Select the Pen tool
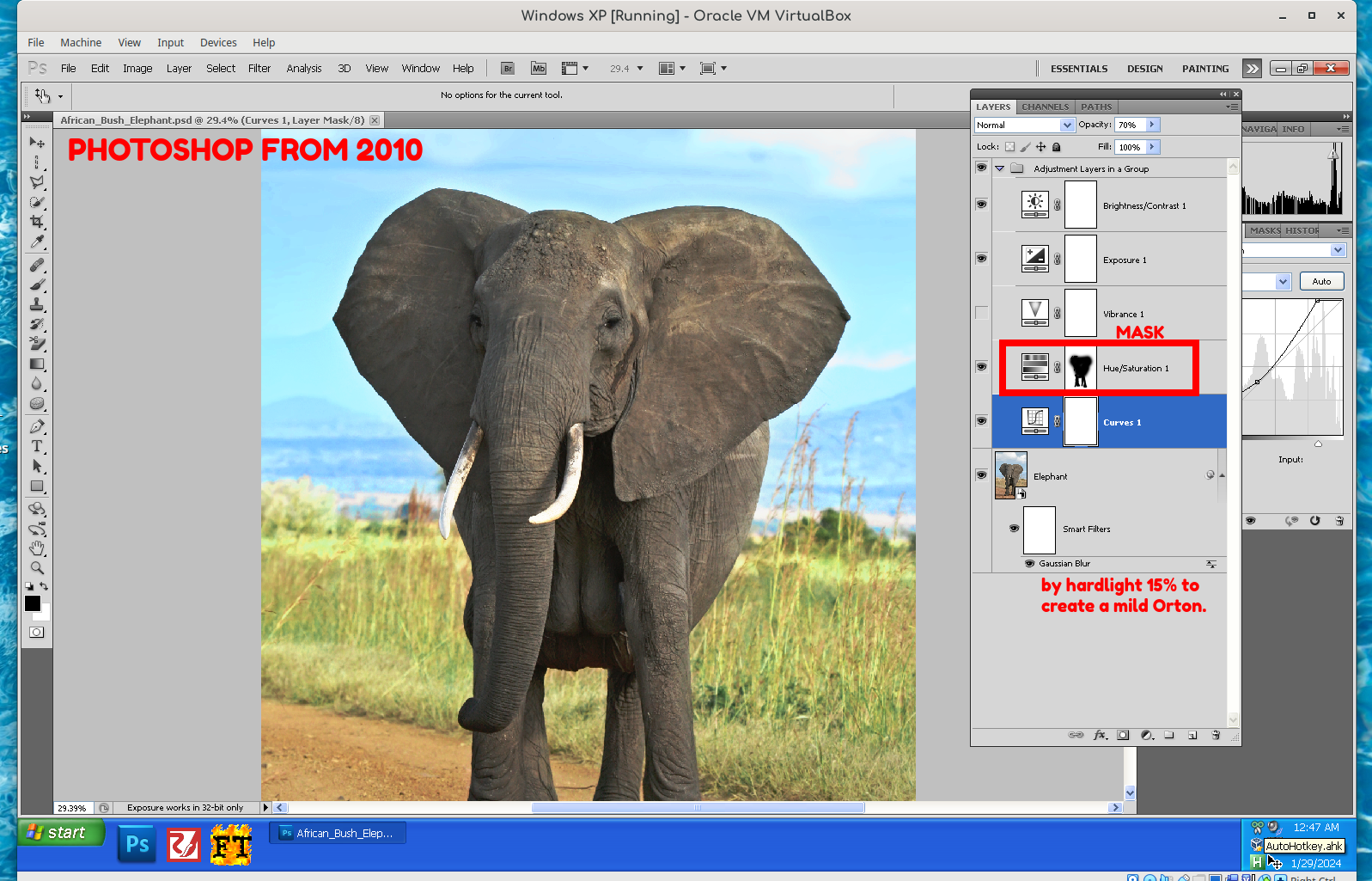1372x881 pixels. (x=37, y=426)
